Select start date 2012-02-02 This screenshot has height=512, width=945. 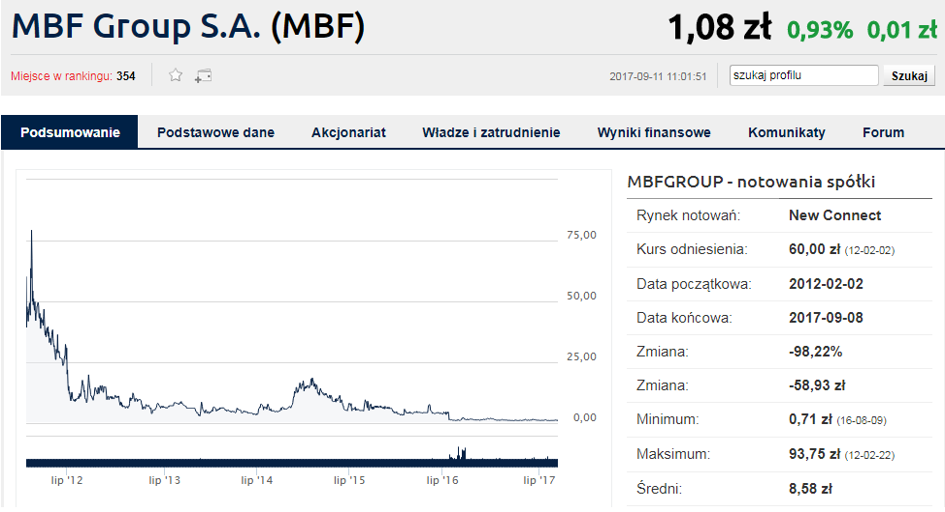click(x=826, y=284)
